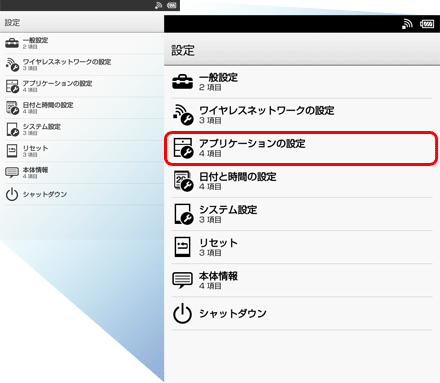Open システム設定 in the small screen

[x=84, y=130]
